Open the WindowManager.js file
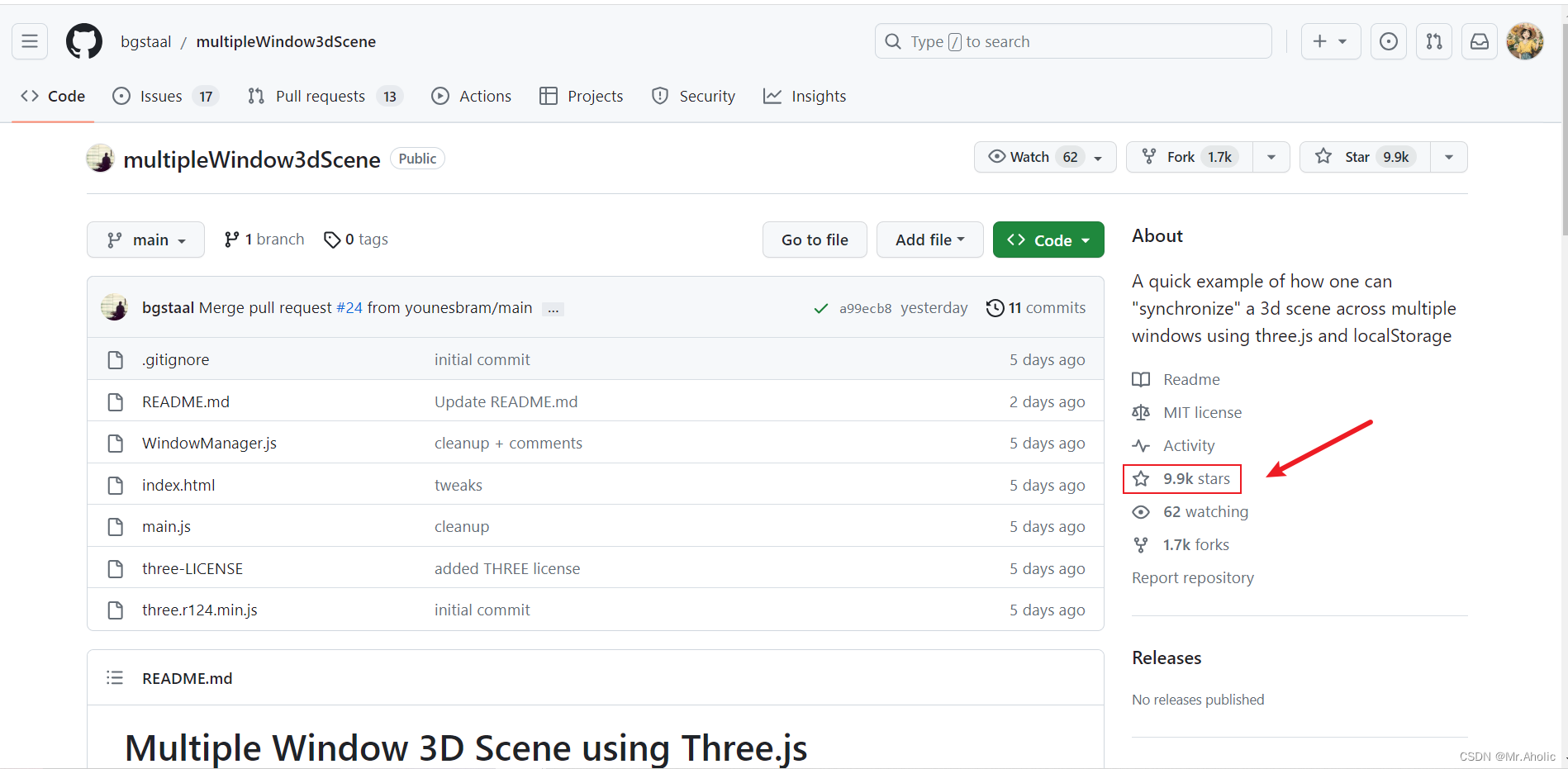 point(209,443)
